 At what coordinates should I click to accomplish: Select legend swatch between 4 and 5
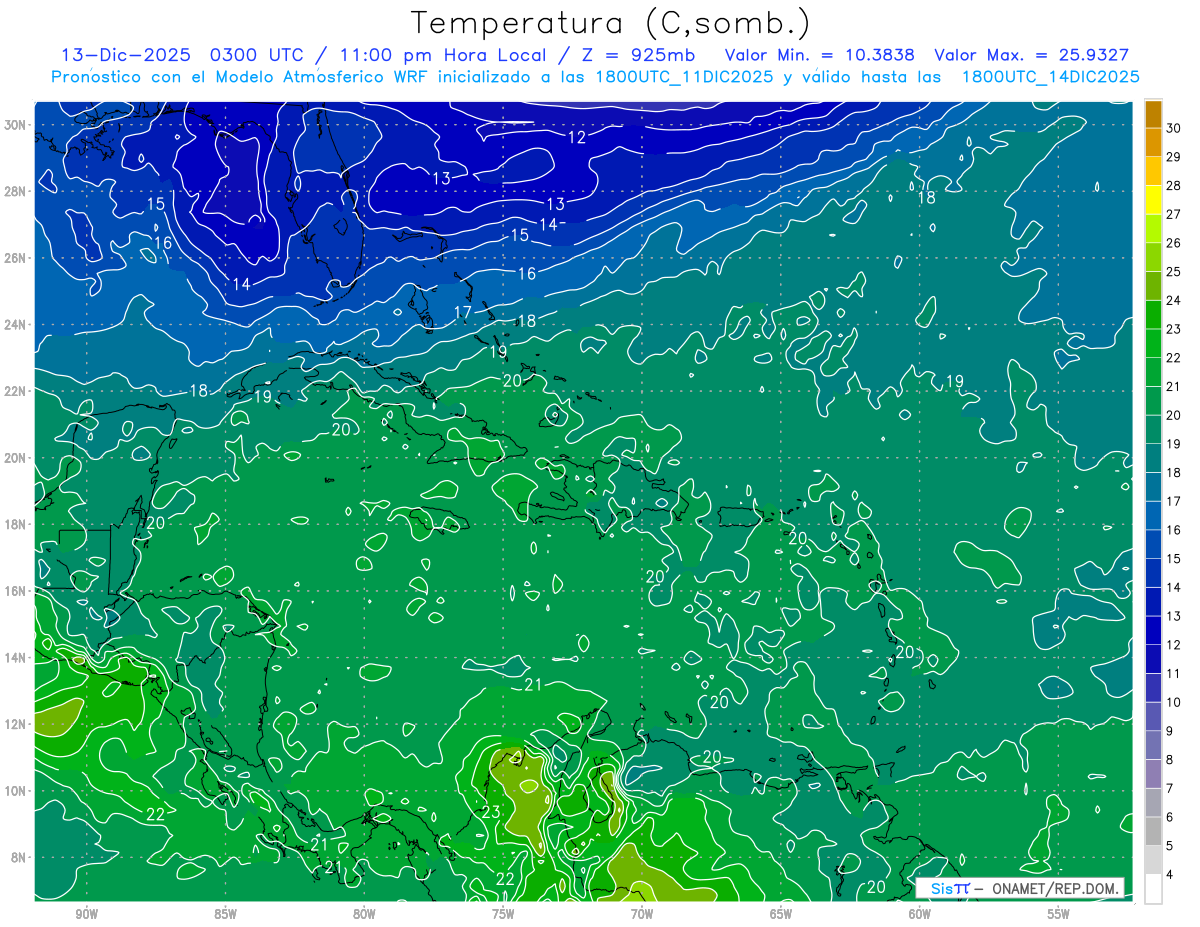1153,860
